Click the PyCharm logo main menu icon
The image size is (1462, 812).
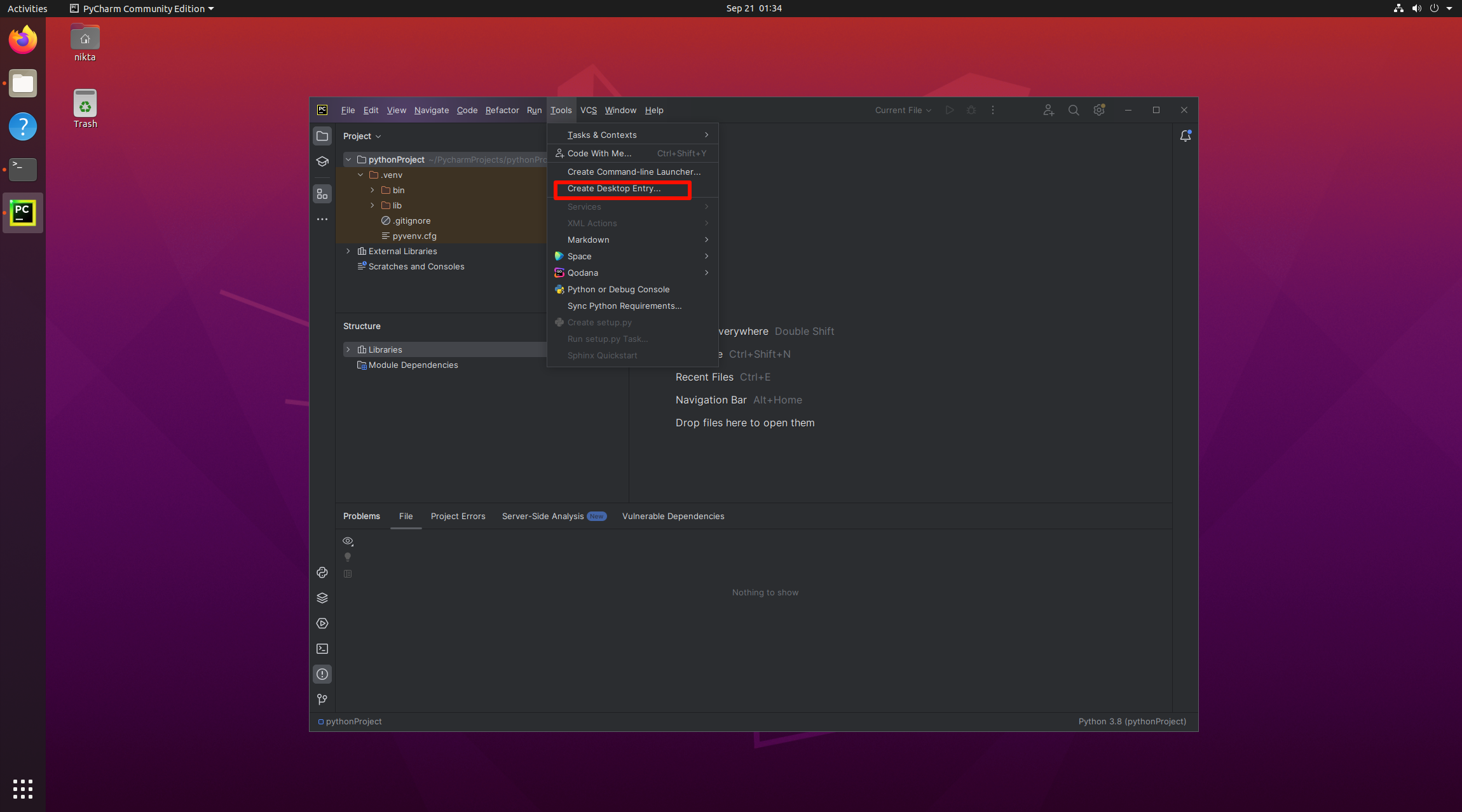[x=322, y=110]
